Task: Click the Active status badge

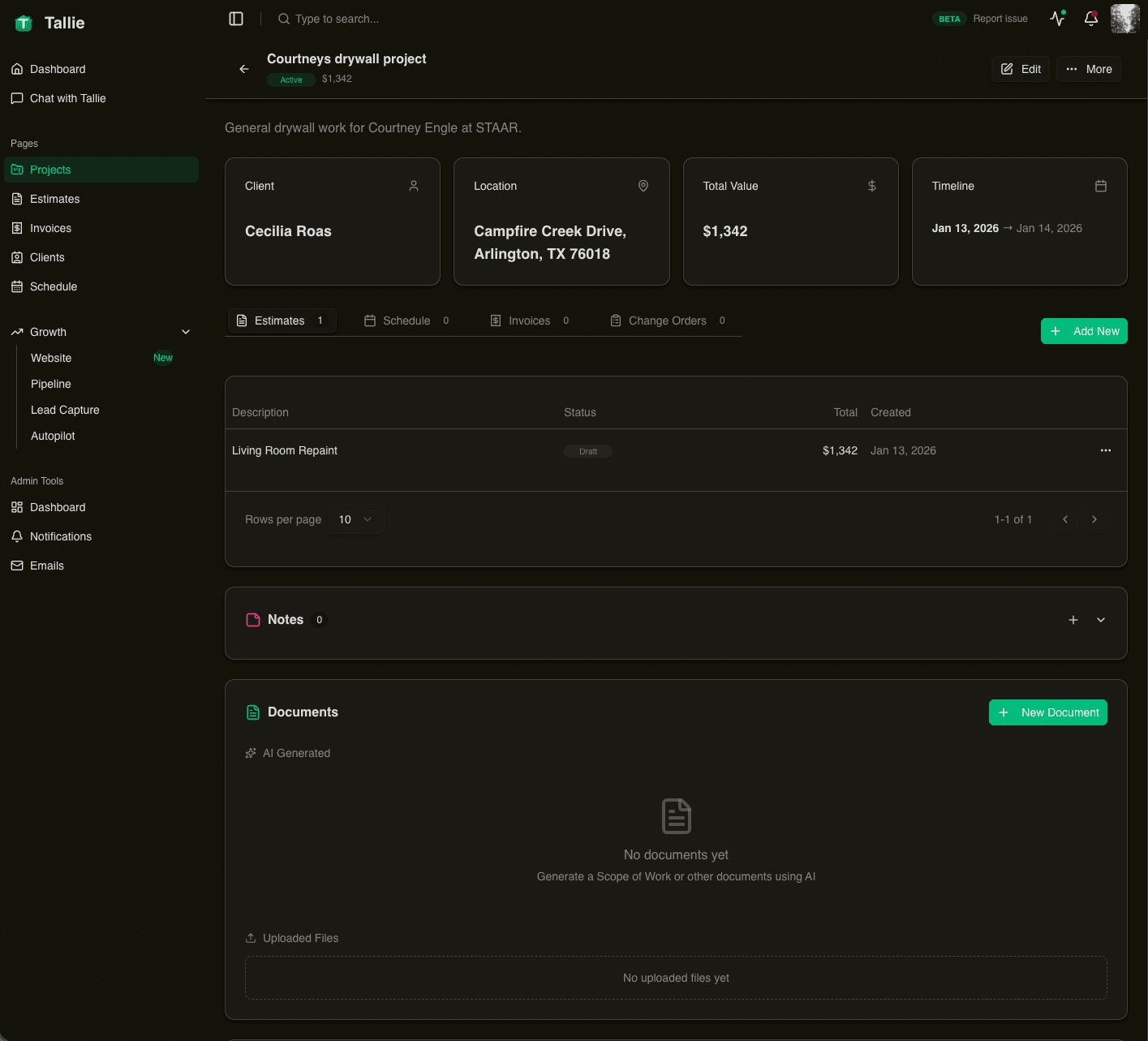Action: 290,80
